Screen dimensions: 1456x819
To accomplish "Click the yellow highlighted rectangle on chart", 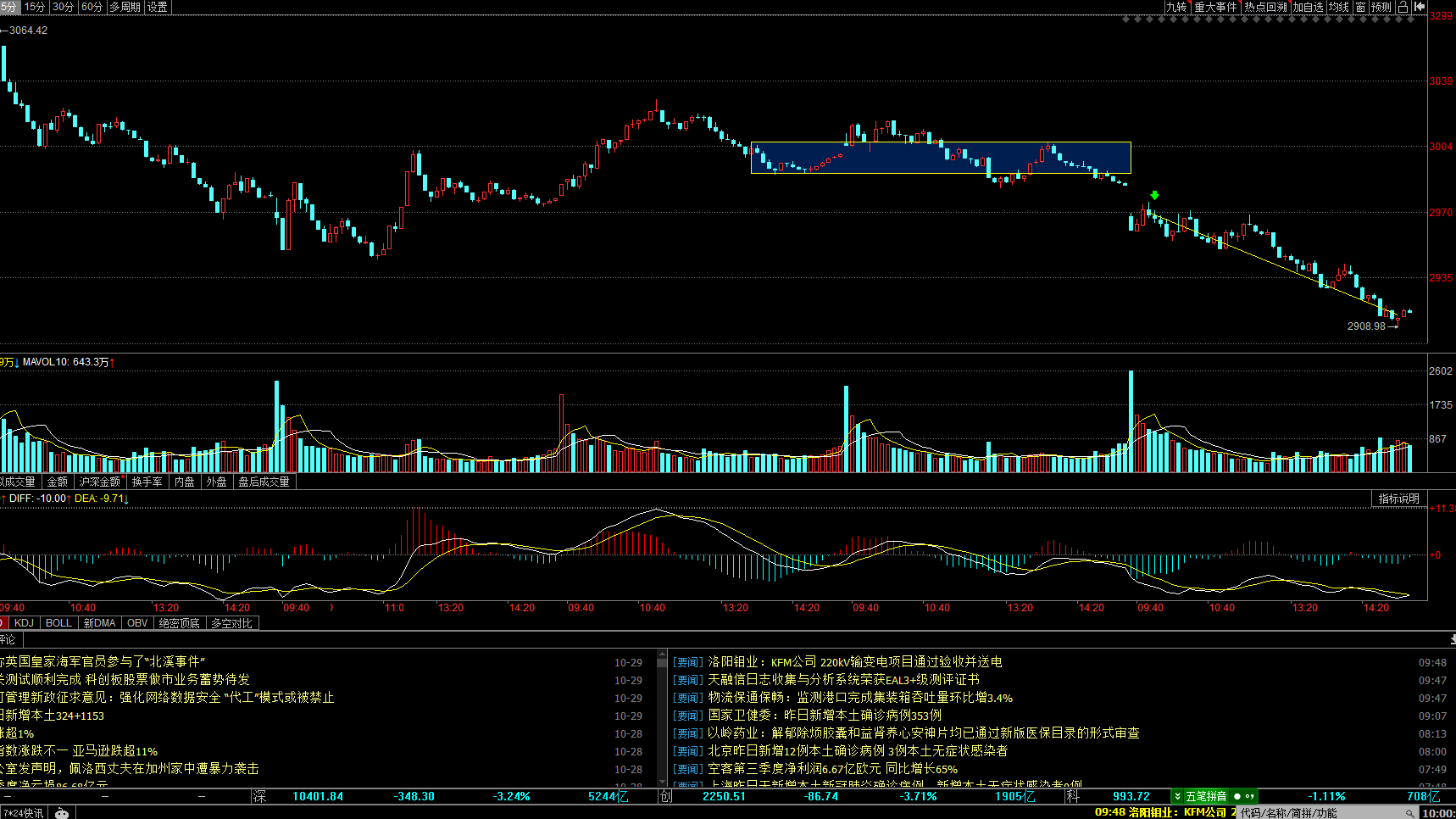I will 941,158.
